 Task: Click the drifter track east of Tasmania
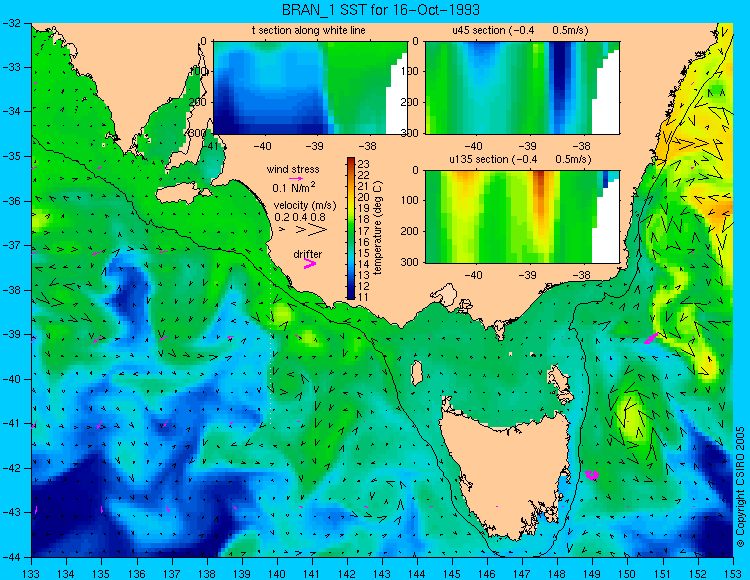pos(592,475)
